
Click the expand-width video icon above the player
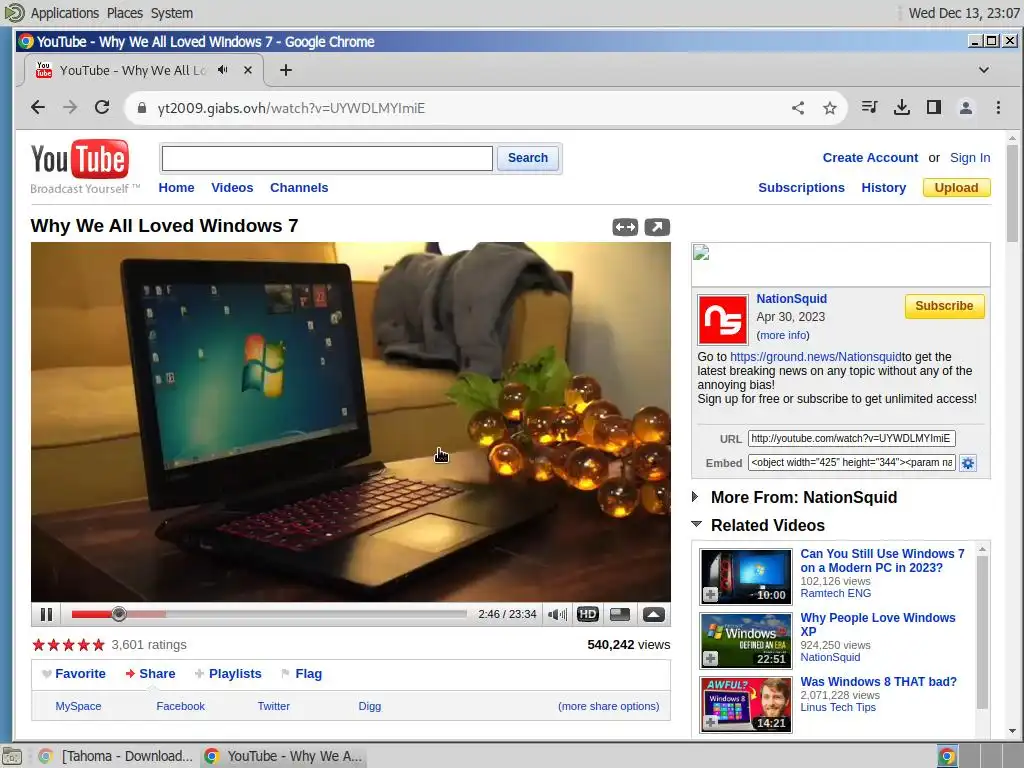pyautogui.click(x=625, y=227)
